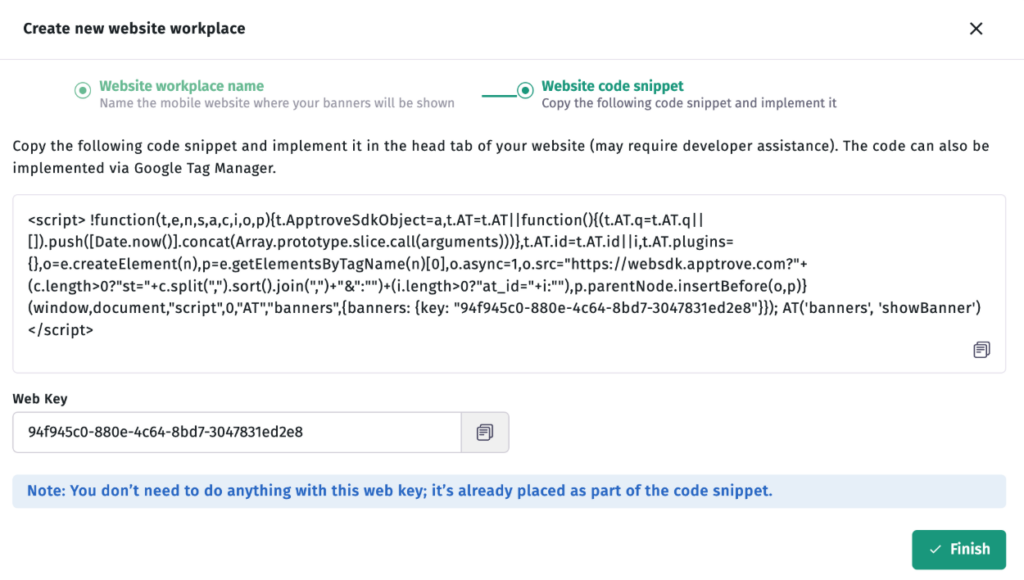Image resolution: width=1024 pixels, height=580 pixels.
Task: Copy the code snippet with the copy icon
Action: tap(981, 349)
